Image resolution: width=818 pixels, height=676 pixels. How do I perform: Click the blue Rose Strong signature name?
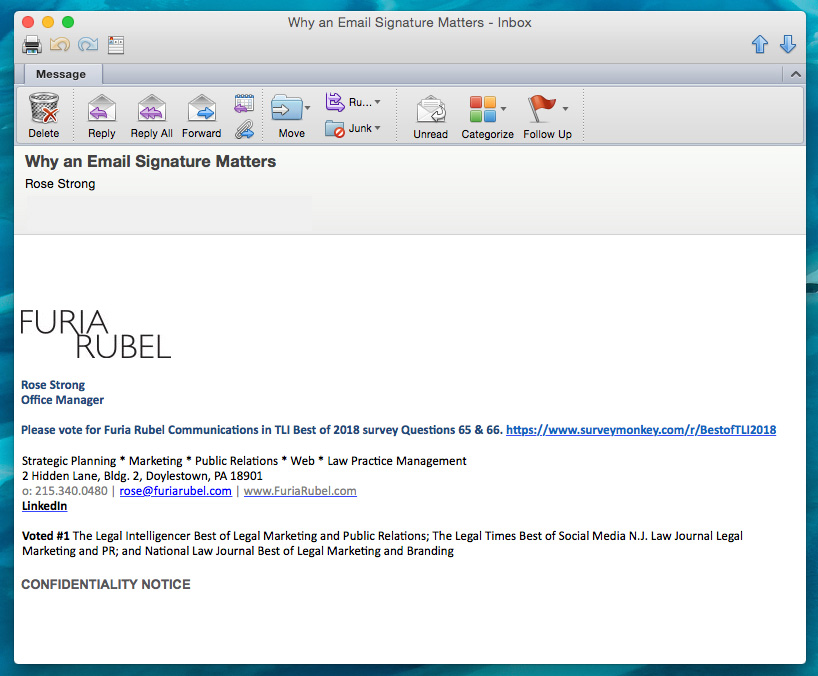(53, 385)
